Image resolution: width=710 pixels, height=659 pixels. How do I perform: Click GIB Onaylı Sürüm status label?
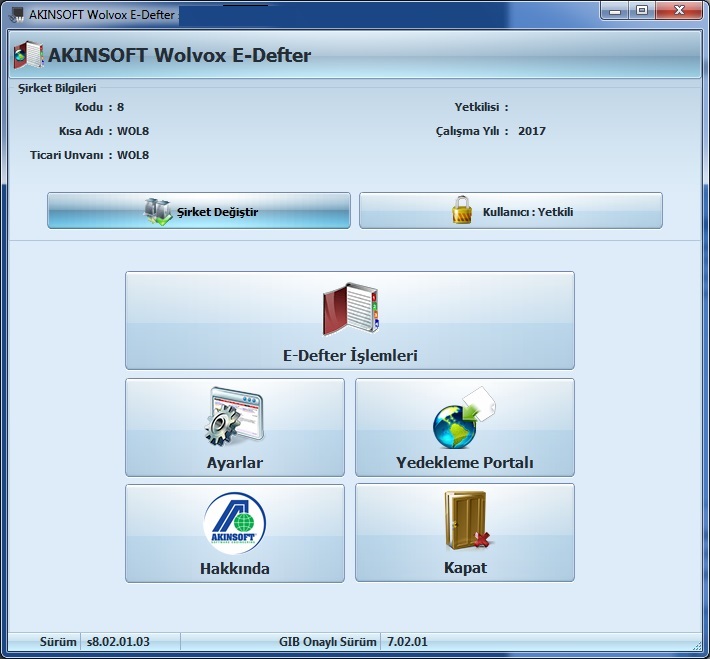(x=327, y=642)
